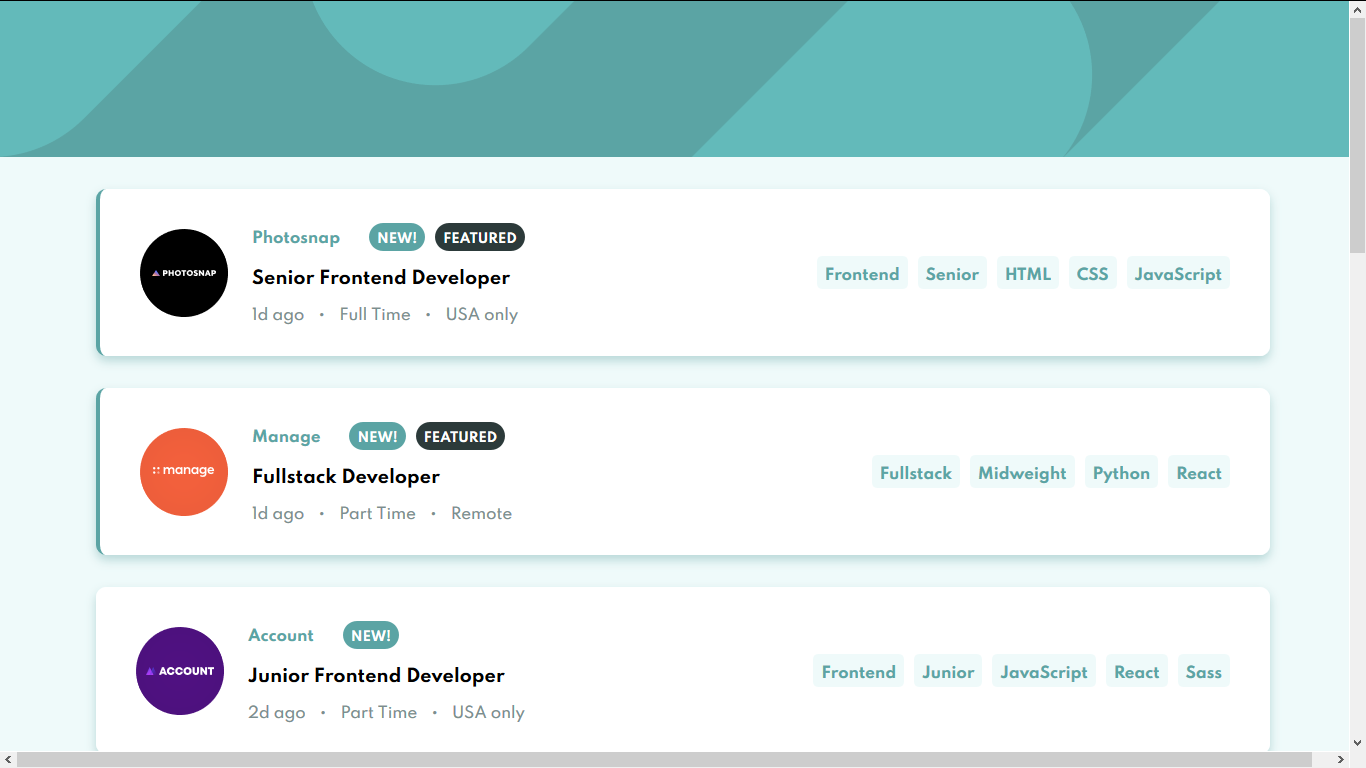The height and width of the screenshot is (768, 1366).
Task: Select the Python filter tag
Action: pyautogui.click(x=1121, y=471)
